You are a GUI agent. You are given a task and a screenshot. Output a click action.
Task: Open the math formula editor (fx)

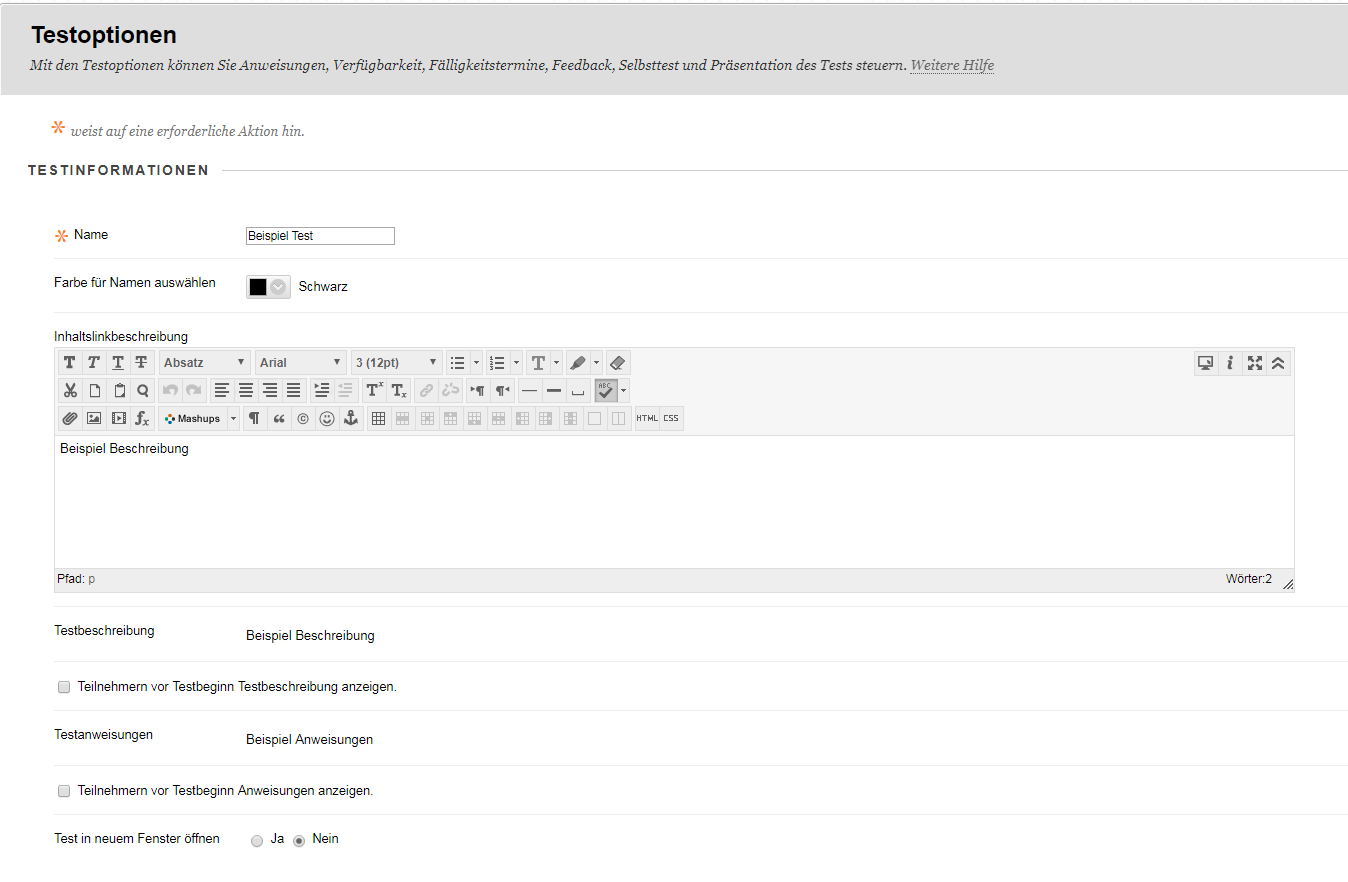(142, 419)
